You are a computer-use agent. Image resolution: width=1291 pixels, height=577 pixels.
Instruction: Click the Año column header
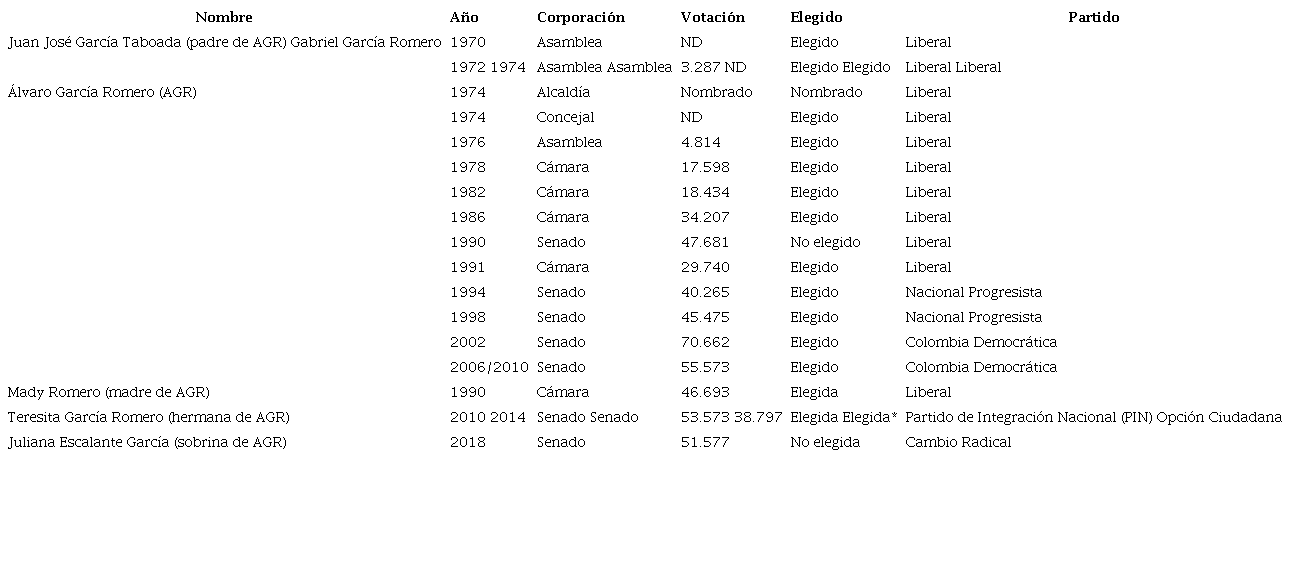[x=464, y=17]
